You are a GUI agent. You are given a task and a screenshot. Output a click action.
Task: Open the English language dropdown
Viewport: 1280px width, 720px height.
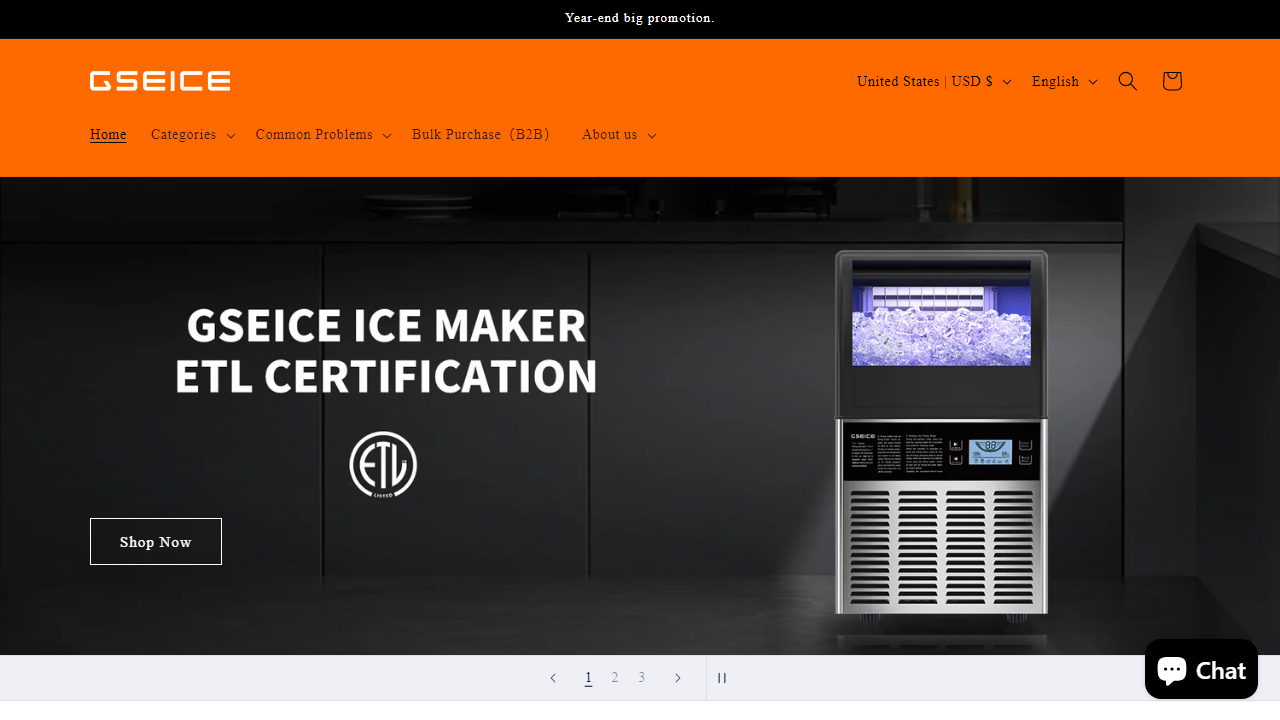[x=1065, y=81]
